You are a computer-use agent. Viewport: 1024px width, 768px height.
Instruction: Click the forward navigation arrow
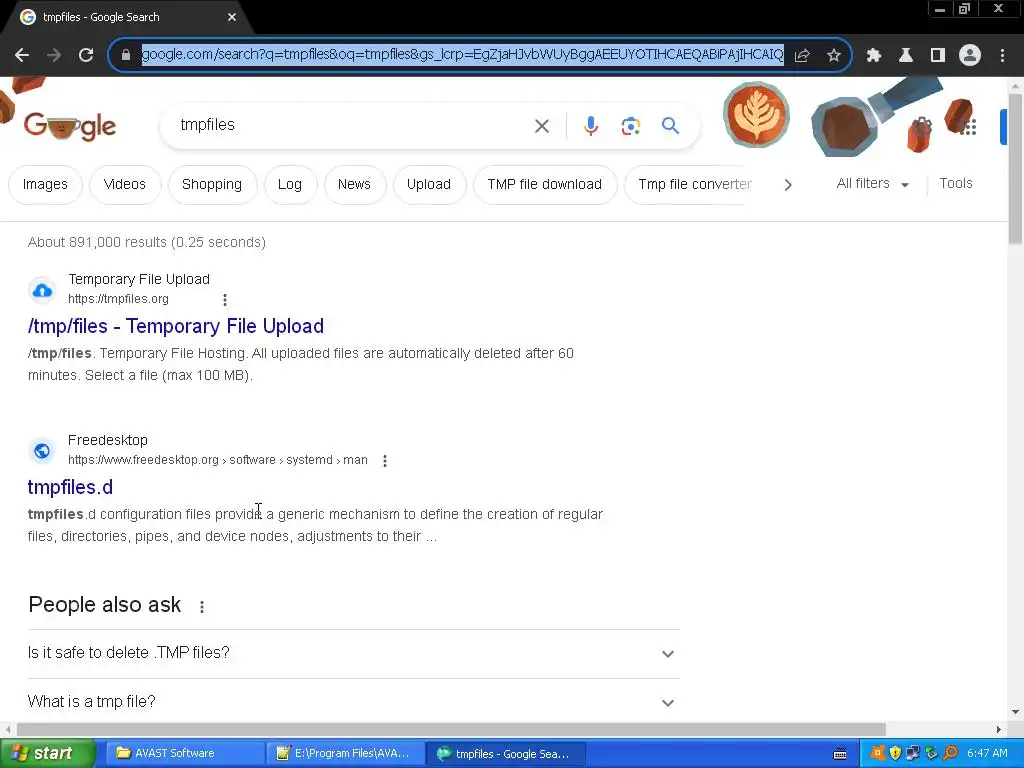[54, 55]
